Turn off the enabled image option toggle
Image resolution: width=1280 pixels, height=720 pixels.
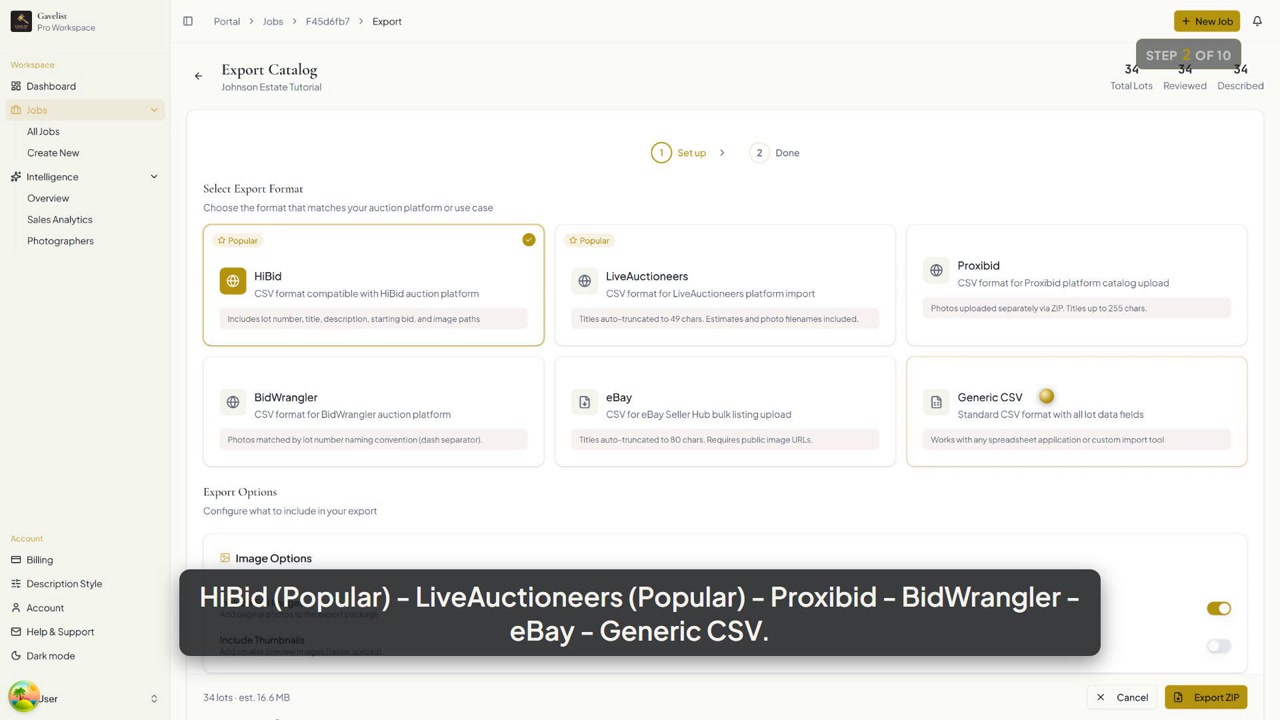click(x=1218, y=608)
